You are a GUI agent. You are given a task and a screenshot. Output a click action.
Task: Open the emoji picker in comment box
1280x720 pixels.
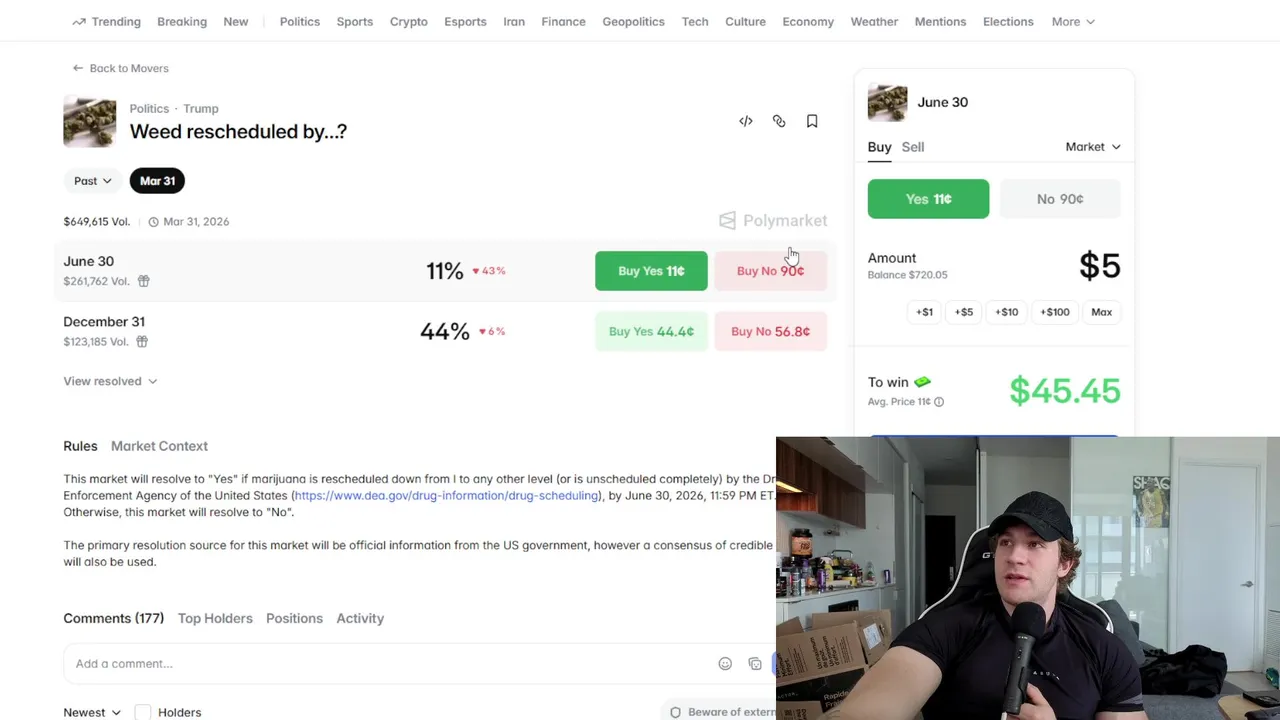[x=725, y=664]
